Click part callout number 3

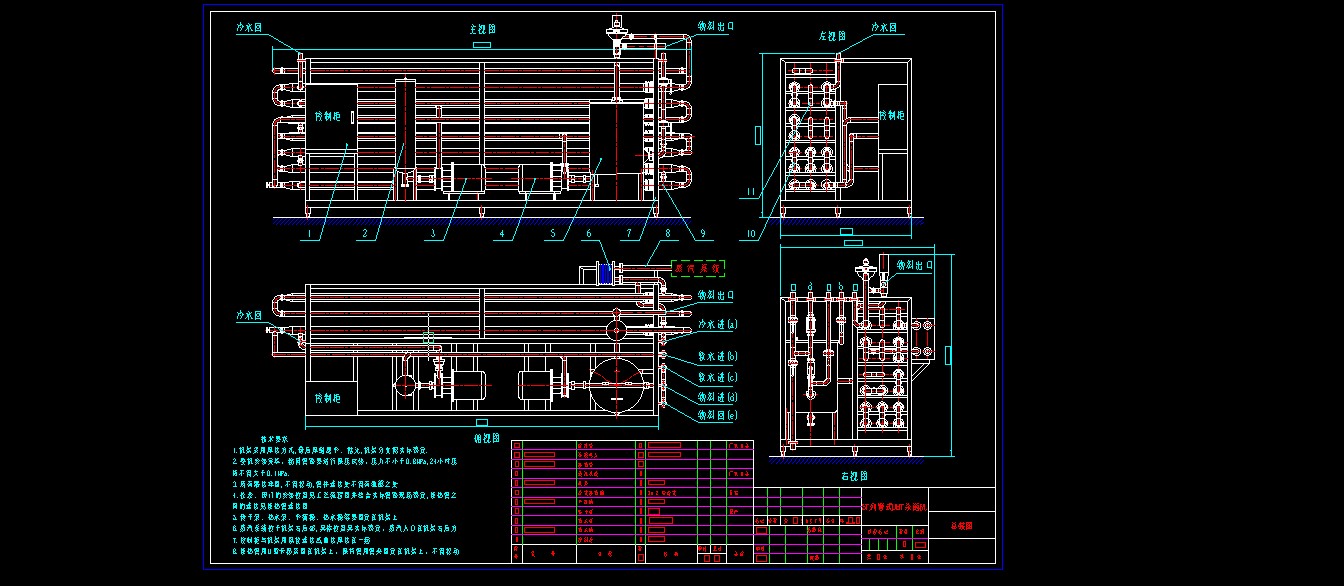coord(433,234)
